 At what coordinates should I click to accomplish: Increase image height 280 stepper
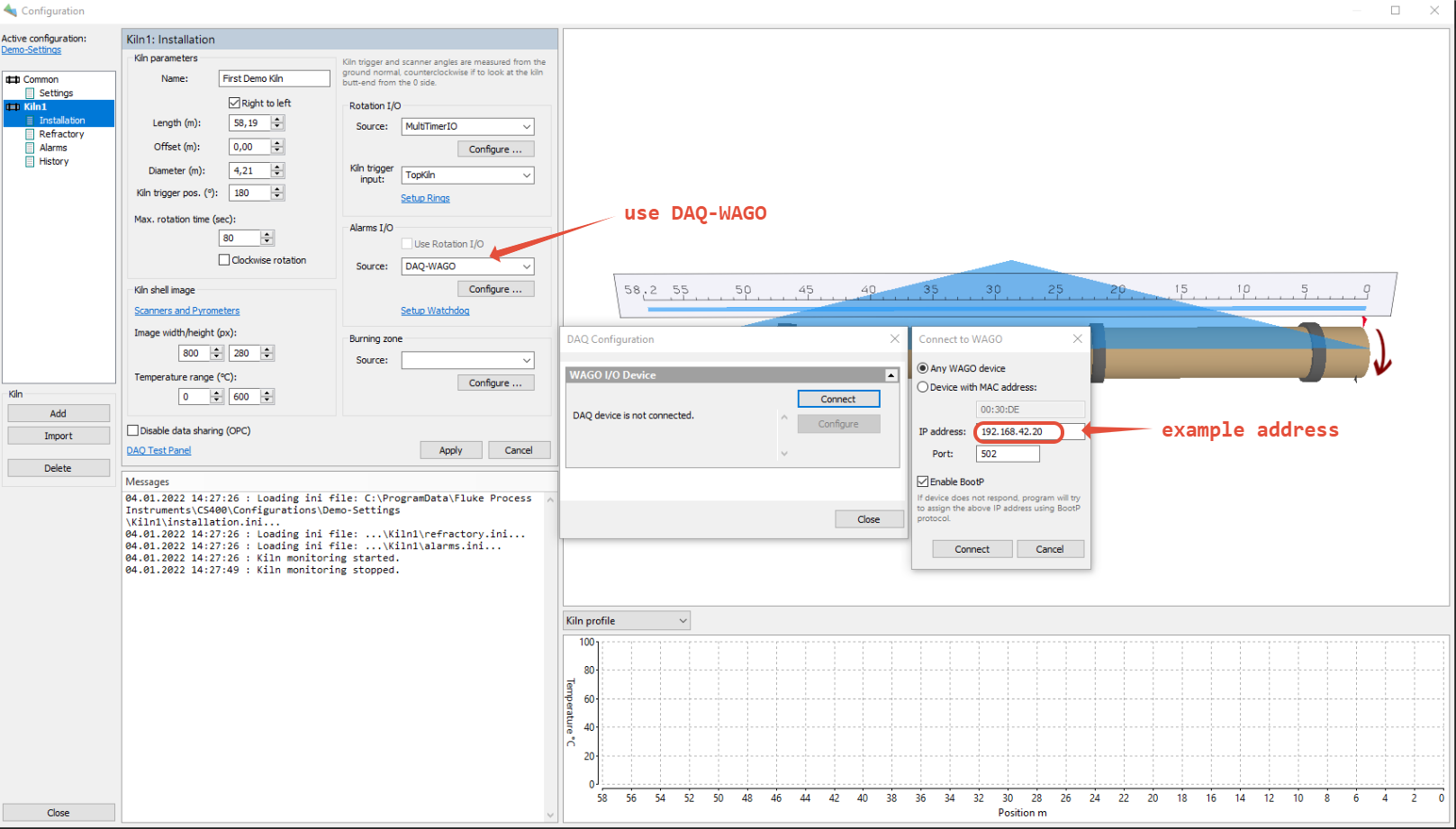(x=267, y=349)
